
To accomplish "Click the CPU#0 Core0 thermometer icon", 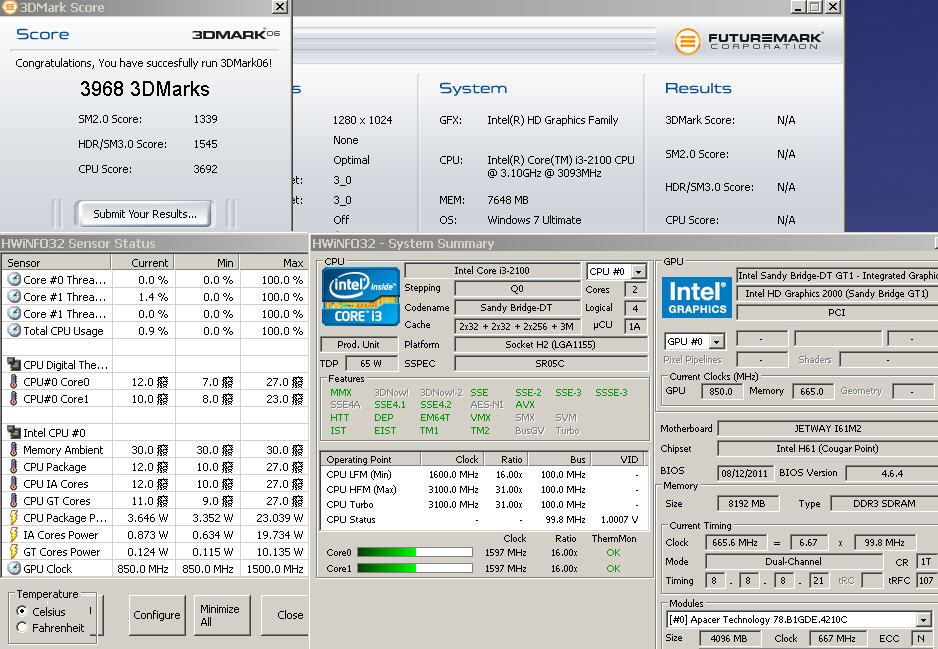I will coord(14,381).
